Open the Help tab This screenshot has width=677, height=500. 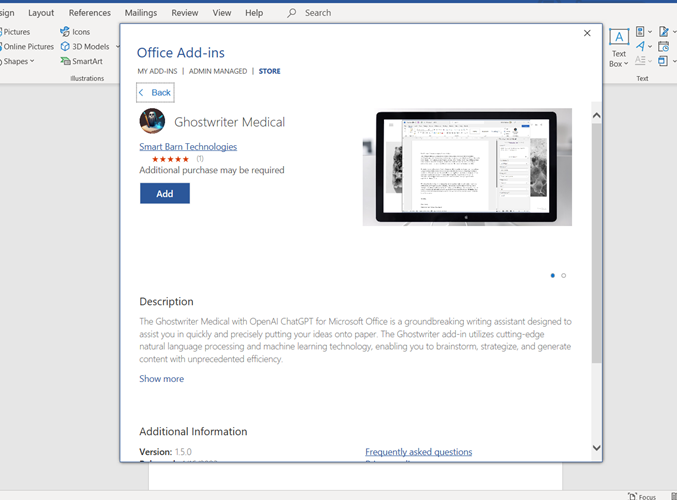pos(254,13)
